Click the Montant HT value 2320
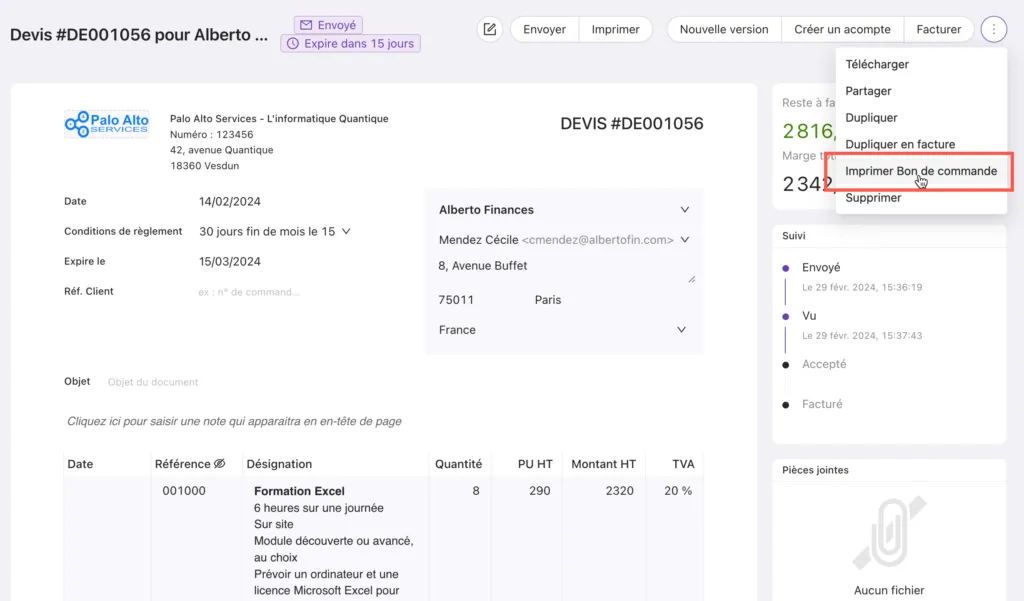This screenshot has height=601, width=1024. click(x=619, y=491)
